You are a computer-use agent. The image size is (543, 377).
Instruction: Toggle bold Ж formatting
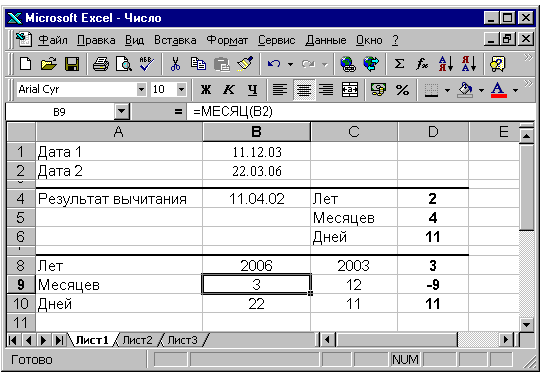tap(206, 90)
